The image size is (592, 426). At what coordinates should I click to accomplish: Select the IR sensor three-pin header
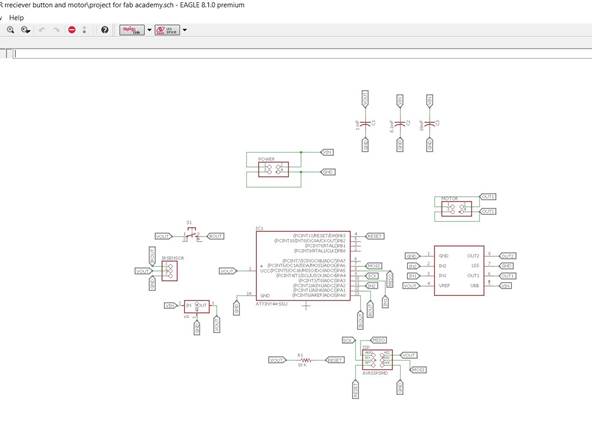170,271
